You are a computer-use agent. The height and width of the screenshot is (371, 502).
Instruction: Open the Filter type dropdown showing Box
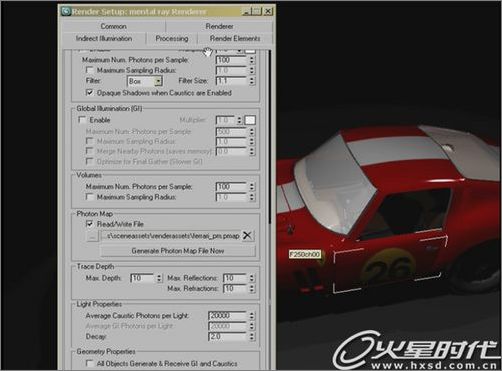145,81
